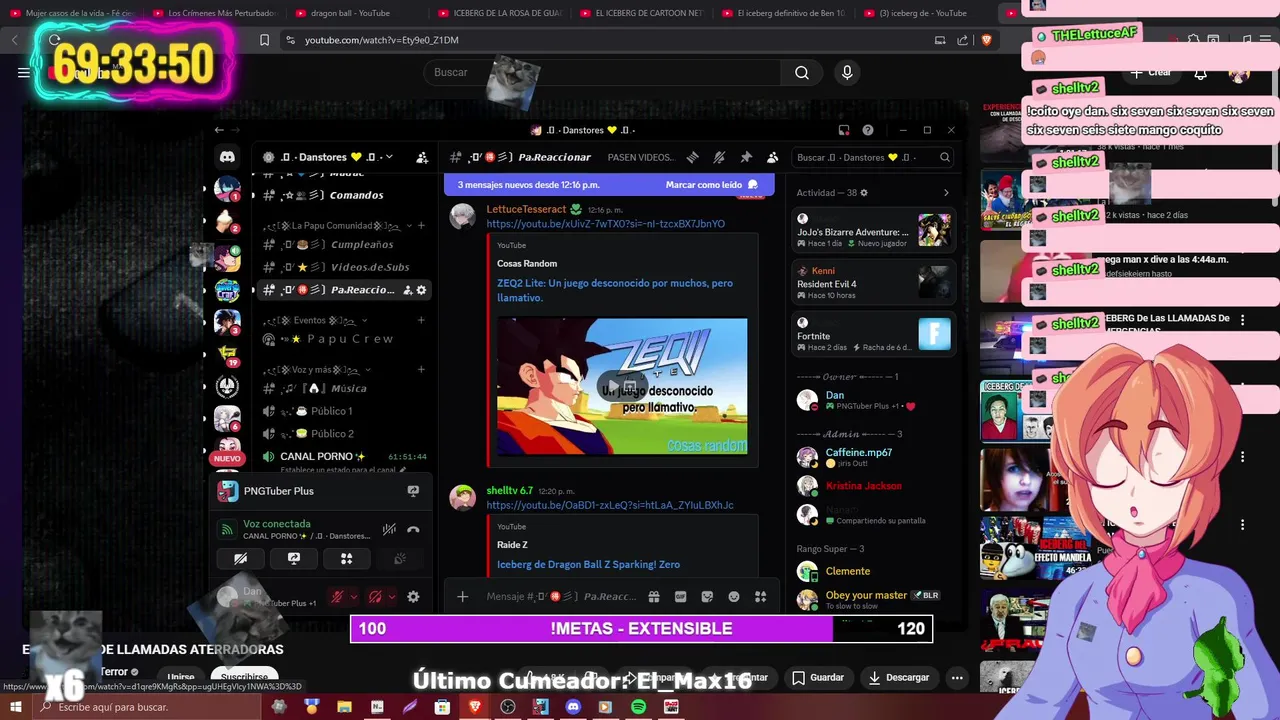This screenshot has height=720, width=1280.
Task: Open the sticker picker in message bar
Action: 707,597
